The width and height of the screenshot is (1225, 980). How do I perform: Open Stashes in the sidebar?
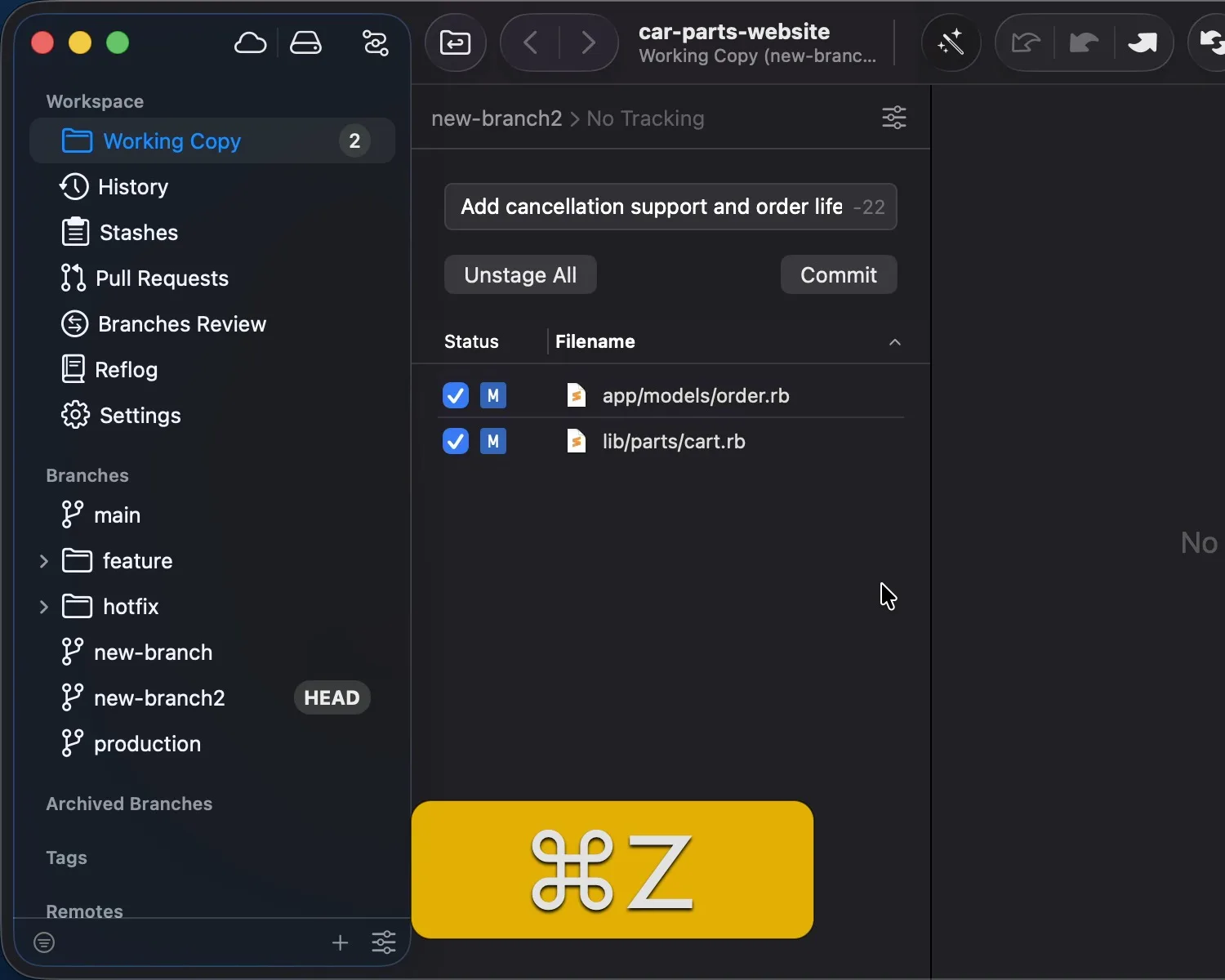[x=212, y=233]
